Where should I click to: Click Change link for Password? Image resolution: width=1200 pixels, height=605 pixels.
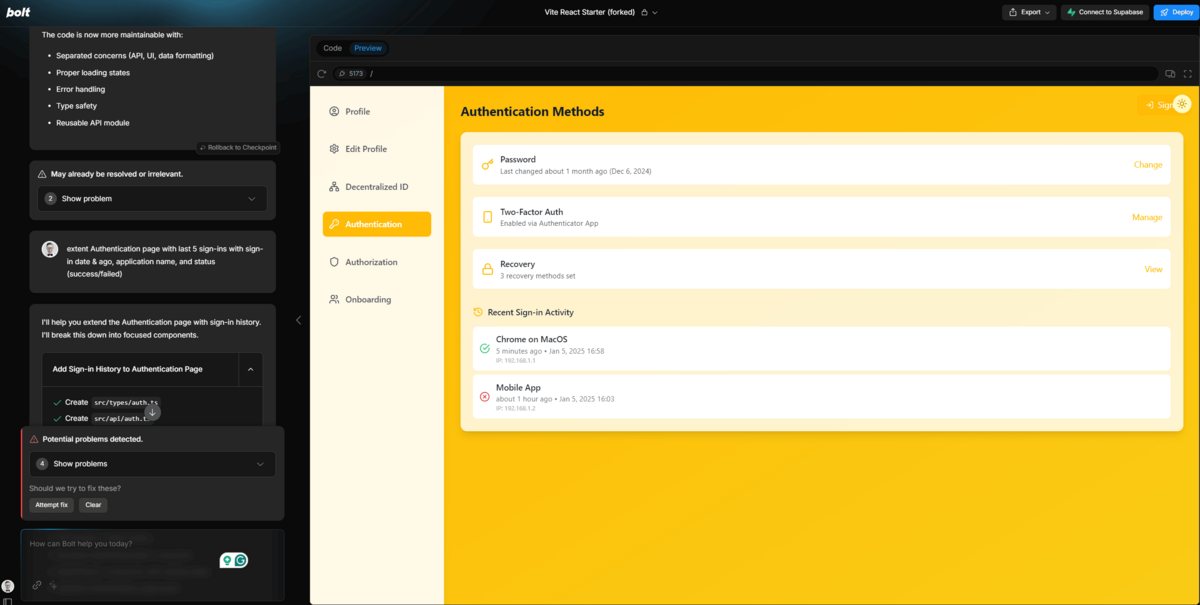tap(1147, 165)
